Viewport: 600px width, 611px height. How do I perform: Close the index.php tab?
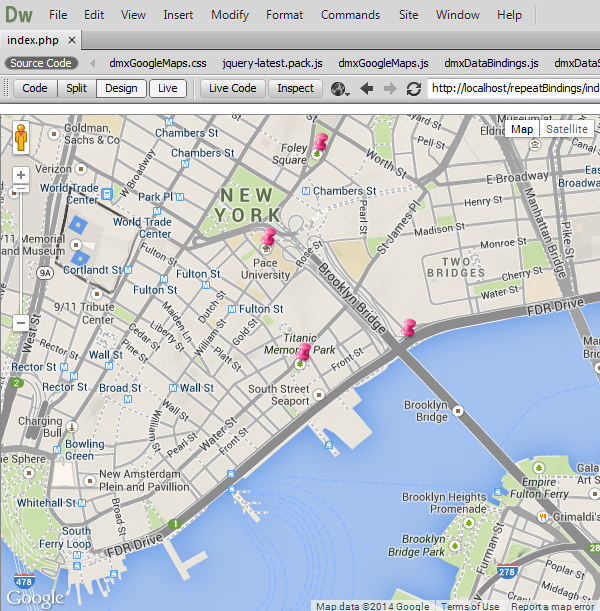click(72, 40)
